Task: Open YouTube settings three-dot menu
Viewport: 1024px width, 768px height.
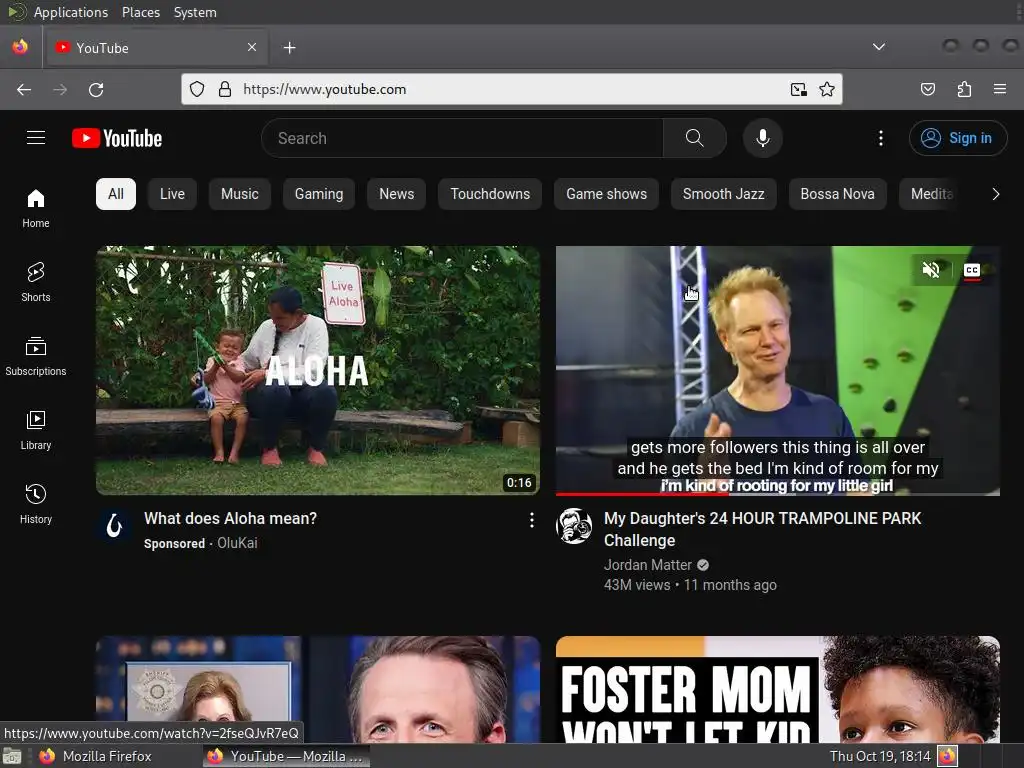Action: pyautogui.click(x=880, y=138)
